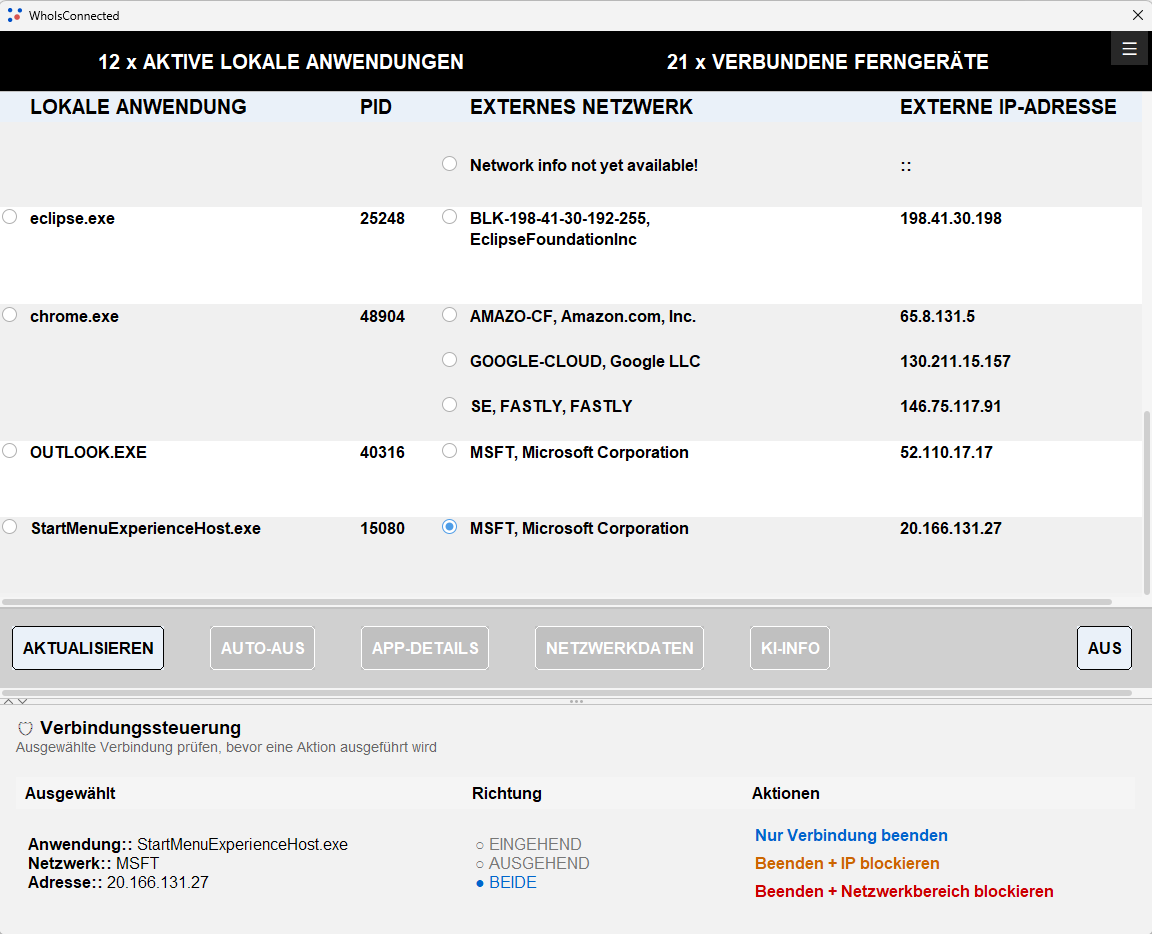Click the 'Anwendung:: StartMenuExperienceHost.exe' detail line
This screenshot has height=934, width=1152.
click(x=188, y=844)
